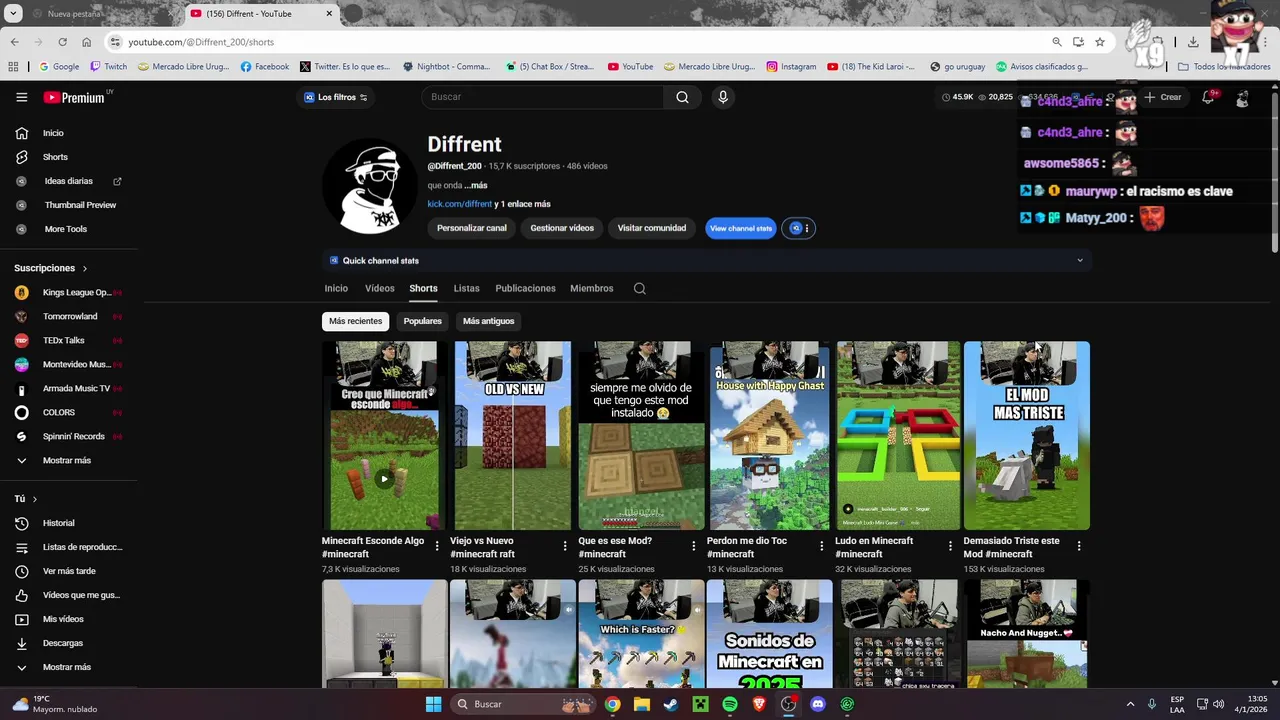Show hidden icons in the system tray

click(x=1130, y=704)
